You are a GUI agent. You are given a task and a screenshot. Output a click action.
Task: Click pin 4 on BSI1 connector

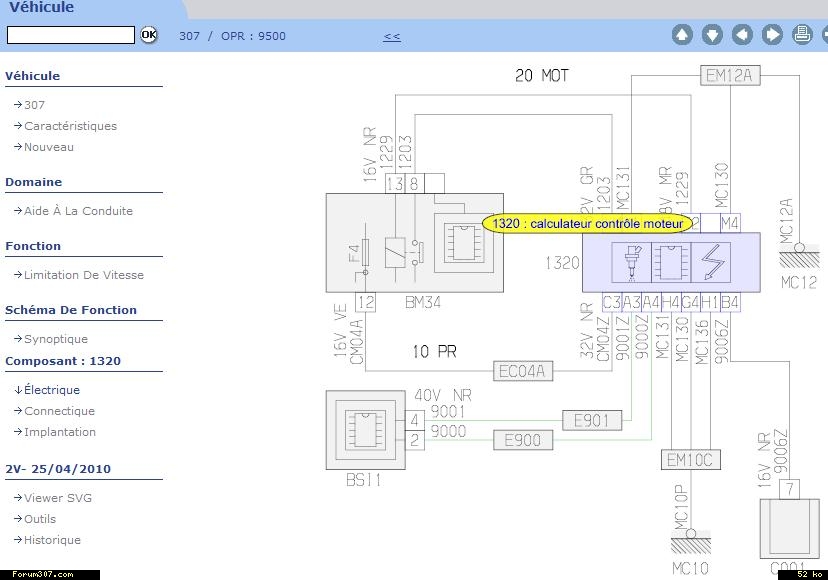coord(415,420)
